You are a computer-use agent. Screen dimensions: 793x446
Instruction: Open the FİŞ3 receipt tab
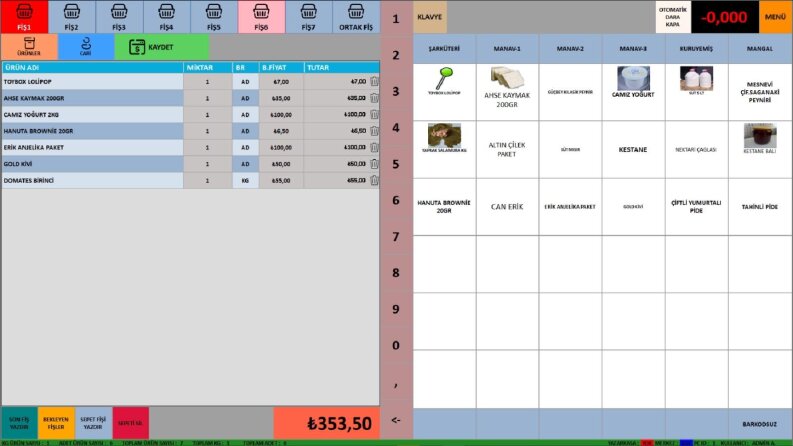click(119, 17)
